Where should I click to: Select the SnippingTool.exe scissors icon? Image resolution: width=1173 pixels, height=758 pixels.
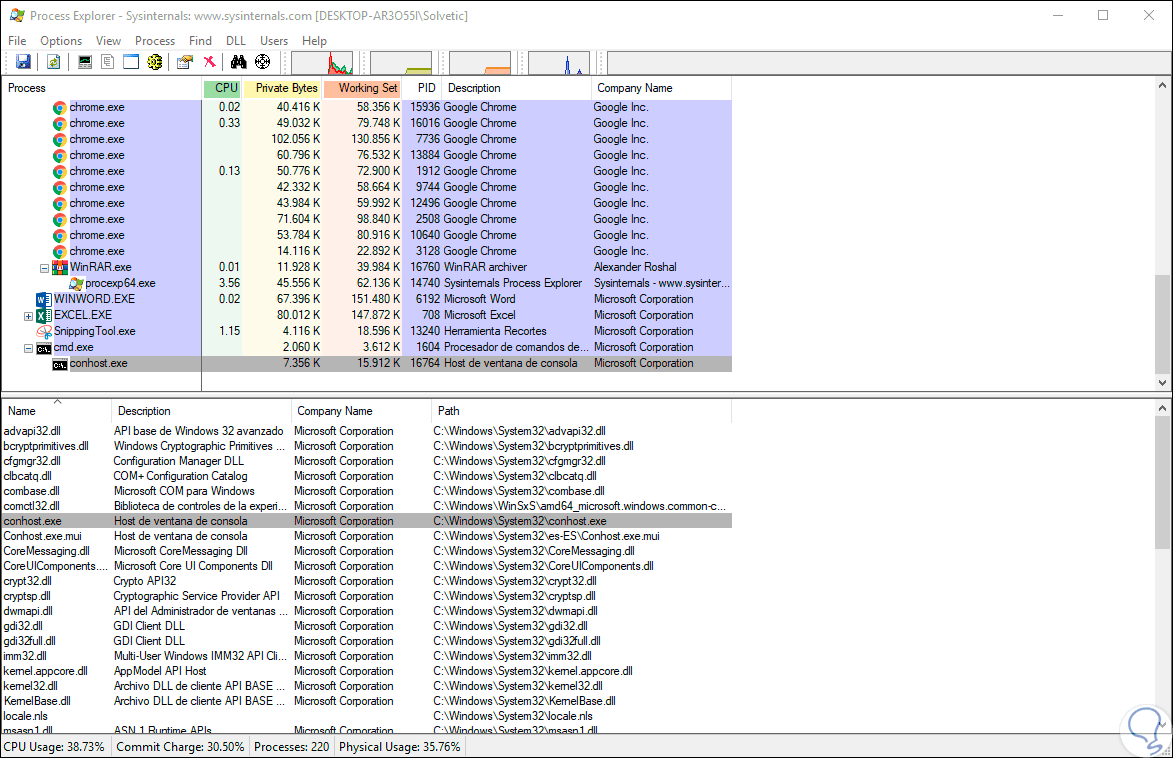pyautogui.click(x=43, y=331)
